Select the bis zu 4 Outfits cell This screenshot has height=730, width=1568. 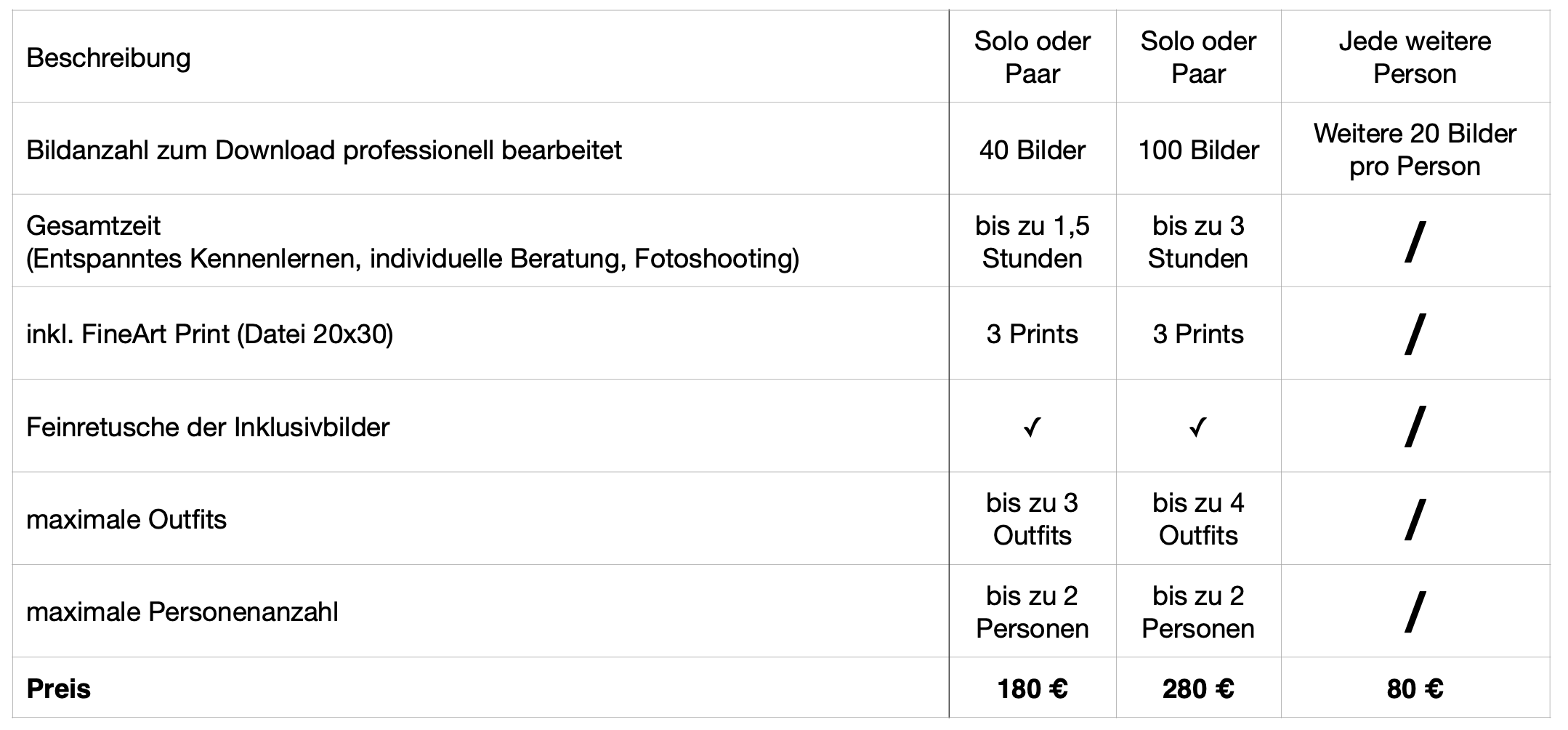[x=1198, y=519]
